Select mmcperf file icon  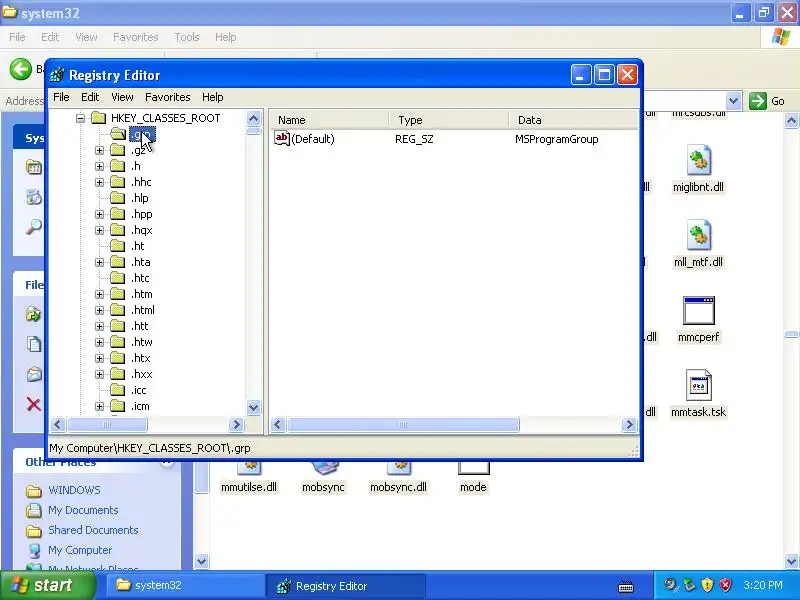click(698, 310)
